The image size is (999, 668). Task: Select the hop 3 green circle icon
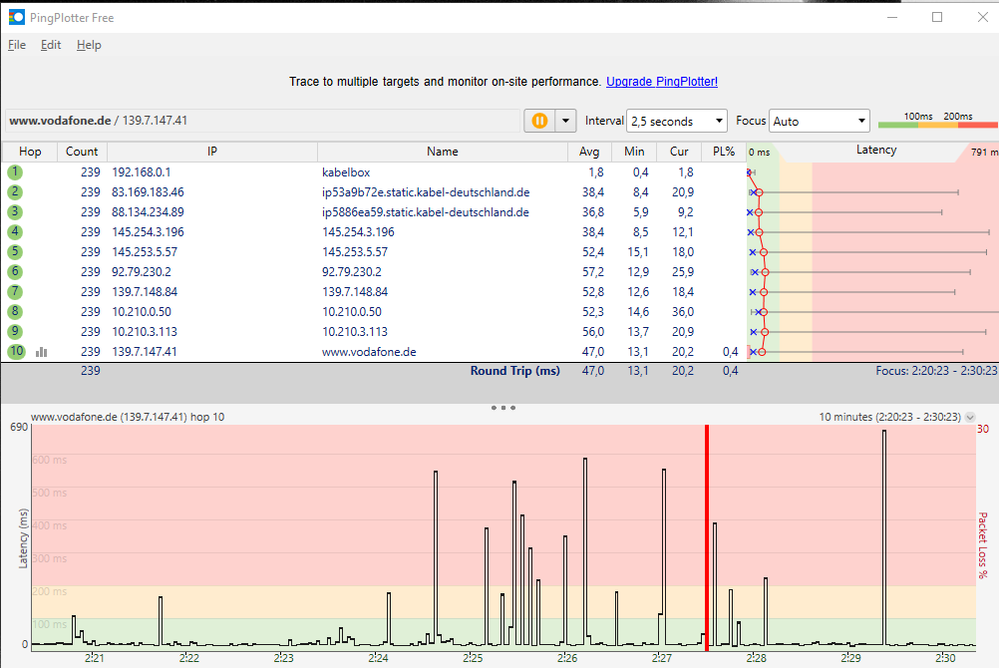pos(15,212)
